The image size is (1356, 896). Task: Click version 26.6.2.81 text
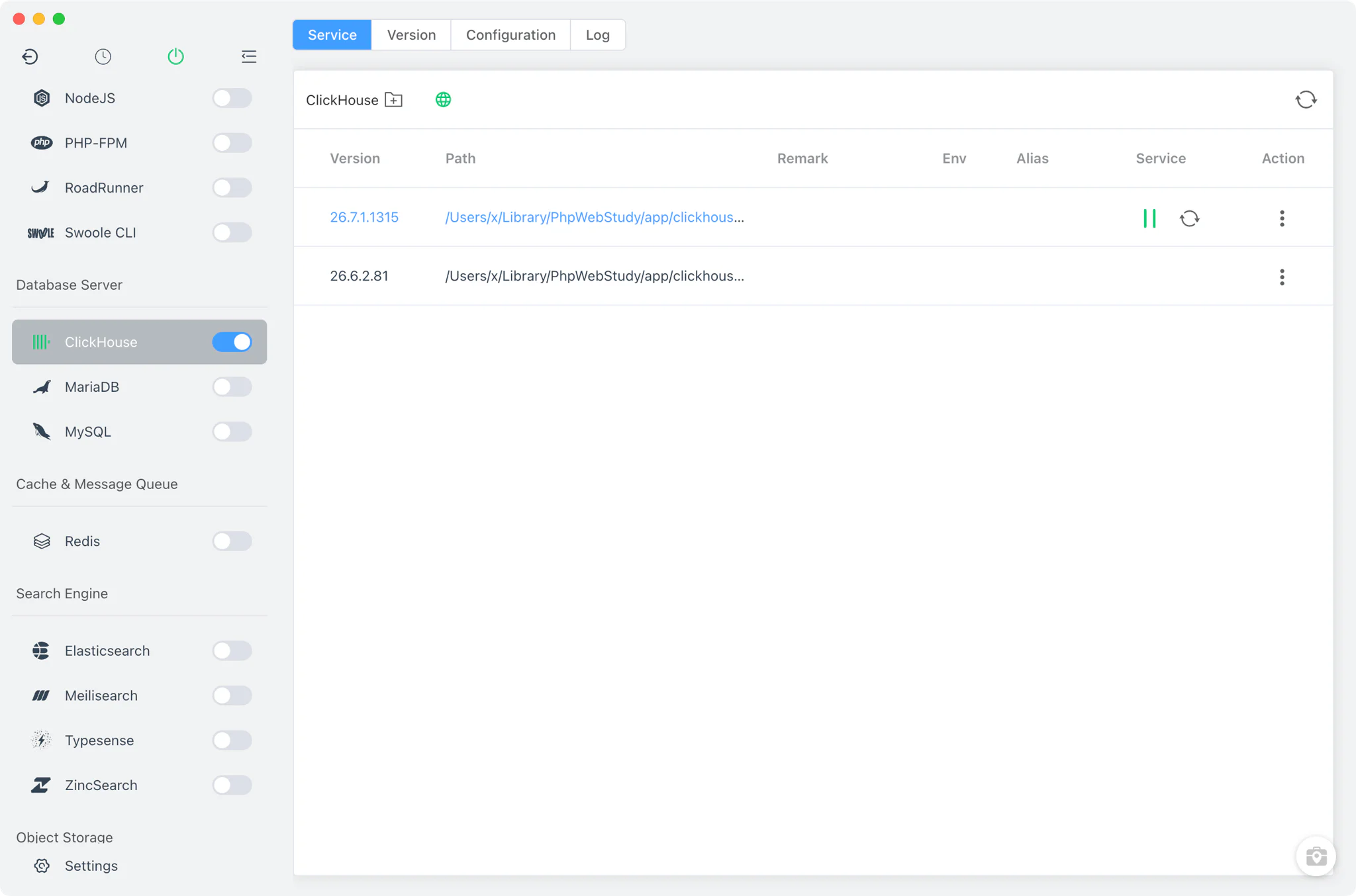point(359,276)
